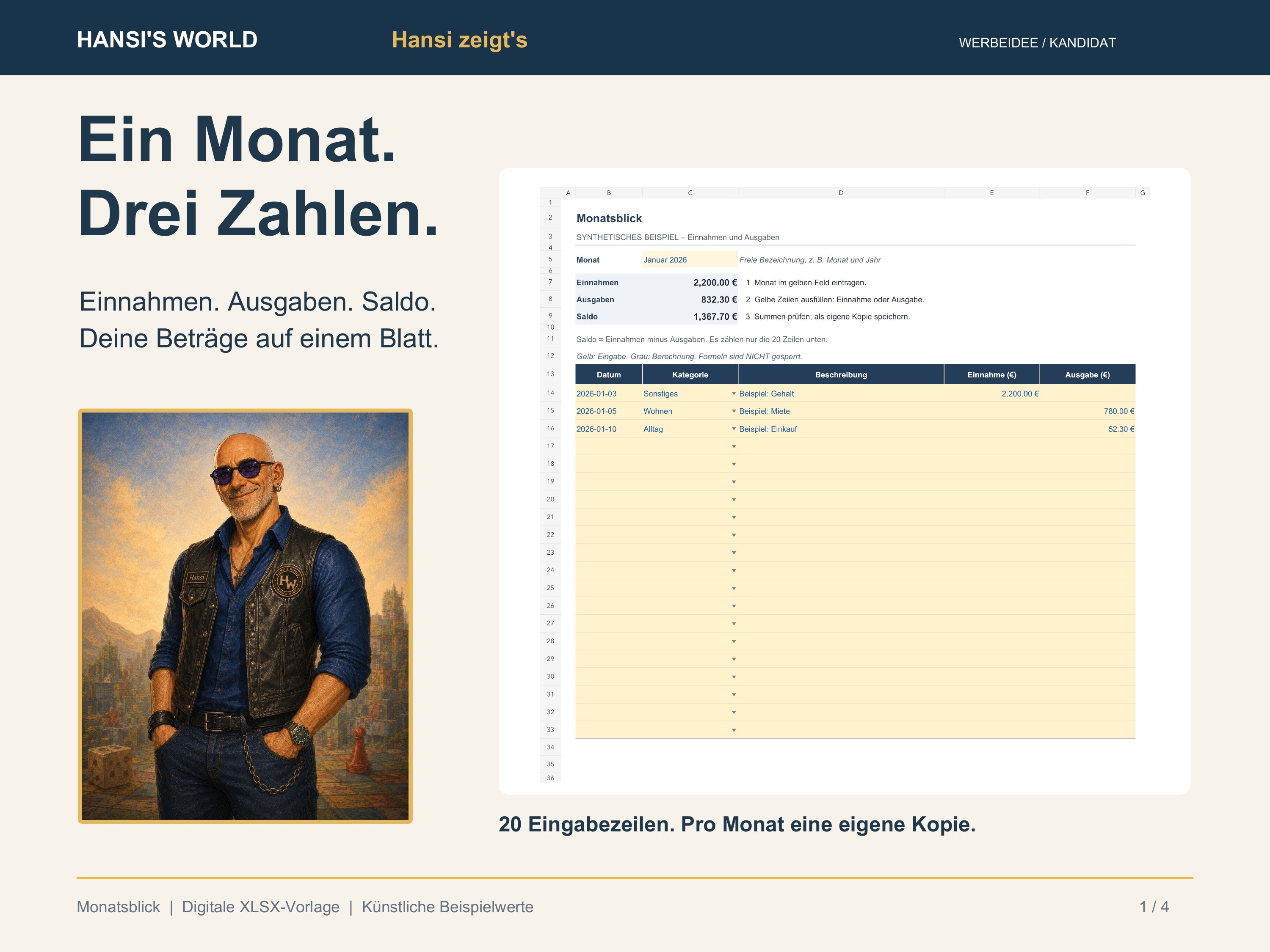
Task: Click the 52.30 € expense cell
Action: 1088,429
